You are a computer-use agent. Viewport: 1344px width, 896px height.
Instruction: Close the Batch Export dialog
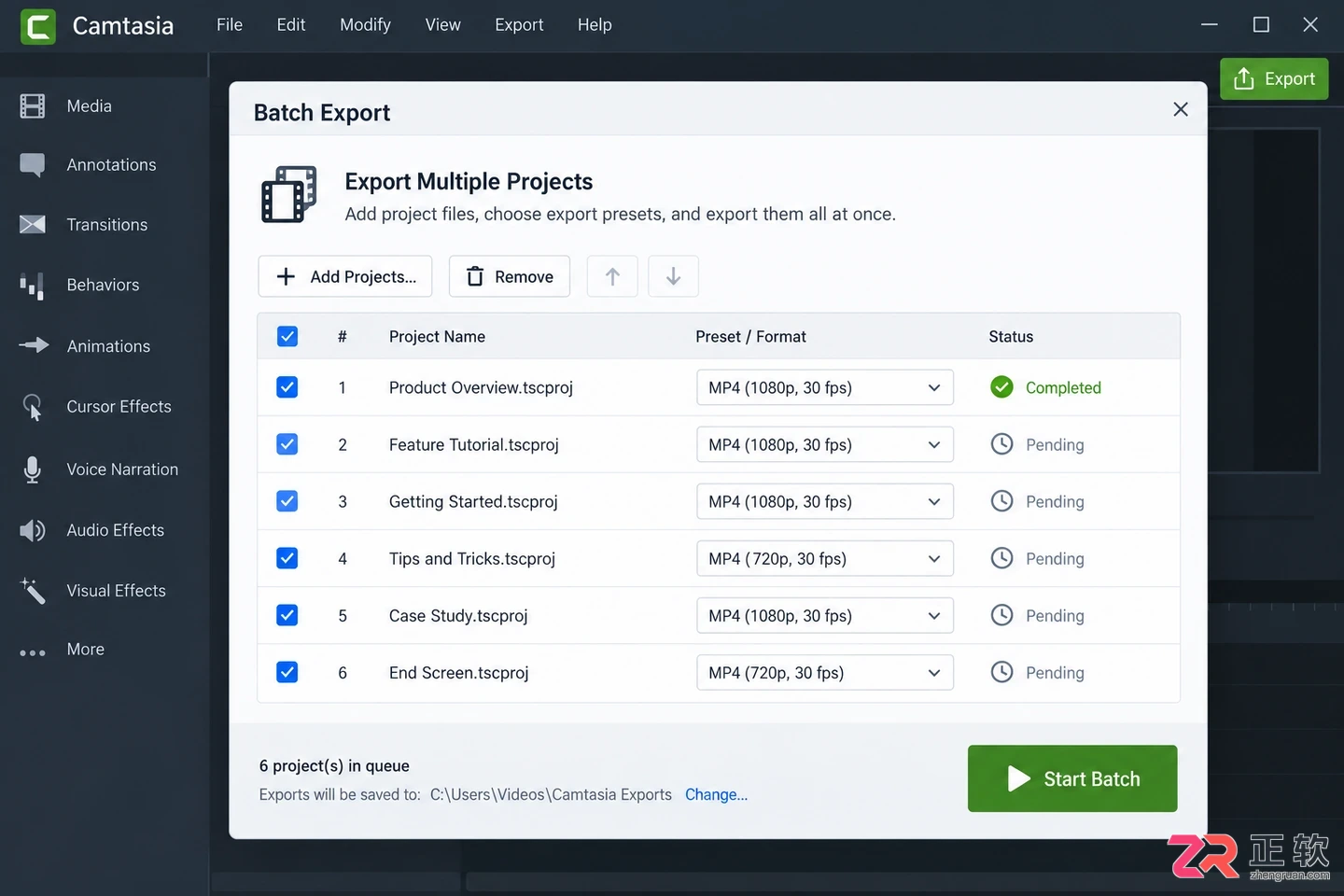pyautogui.click(x=1181, y=109)
